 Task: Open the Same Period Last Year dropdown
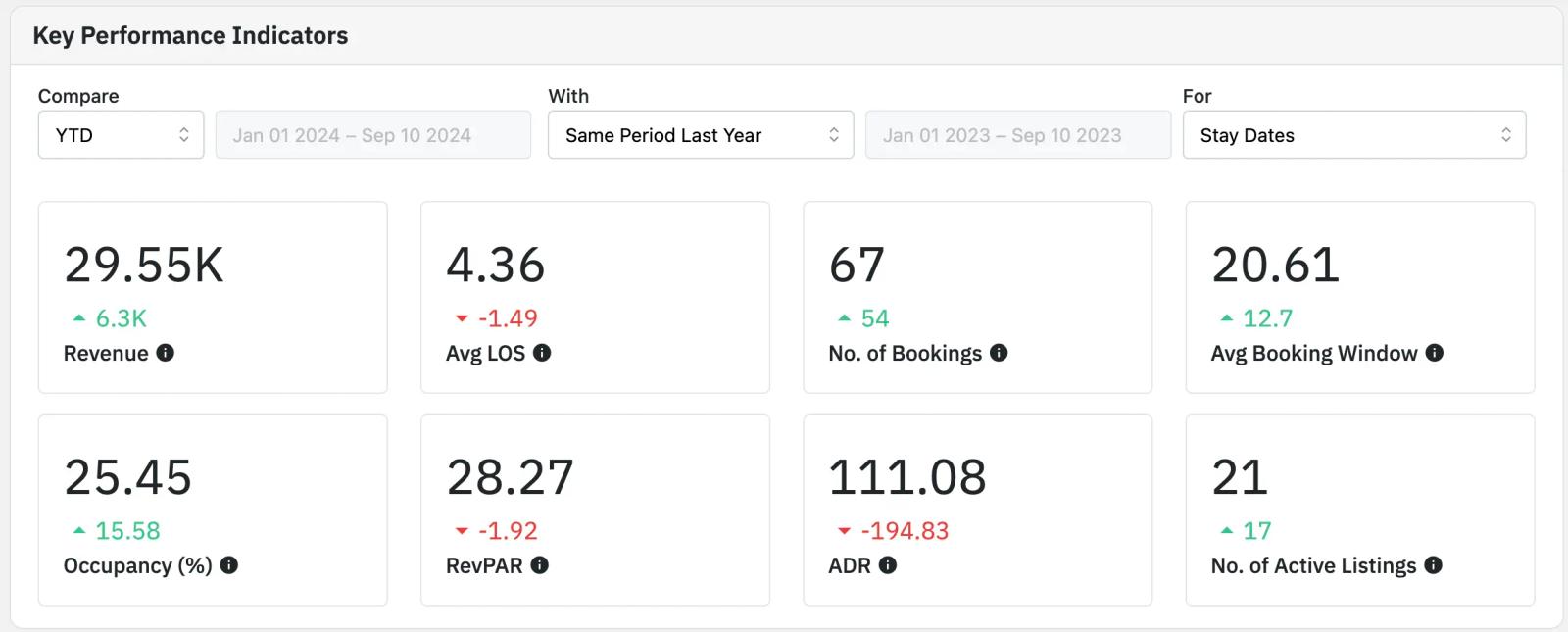point(701,135)
